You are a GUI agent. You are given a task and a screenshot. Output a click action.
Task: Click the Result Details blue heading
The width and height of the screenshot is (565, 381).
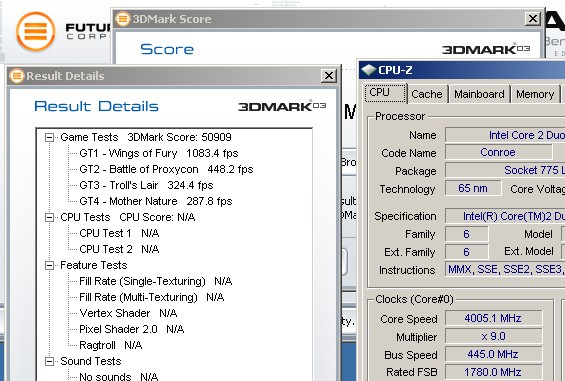coord(96,106)
